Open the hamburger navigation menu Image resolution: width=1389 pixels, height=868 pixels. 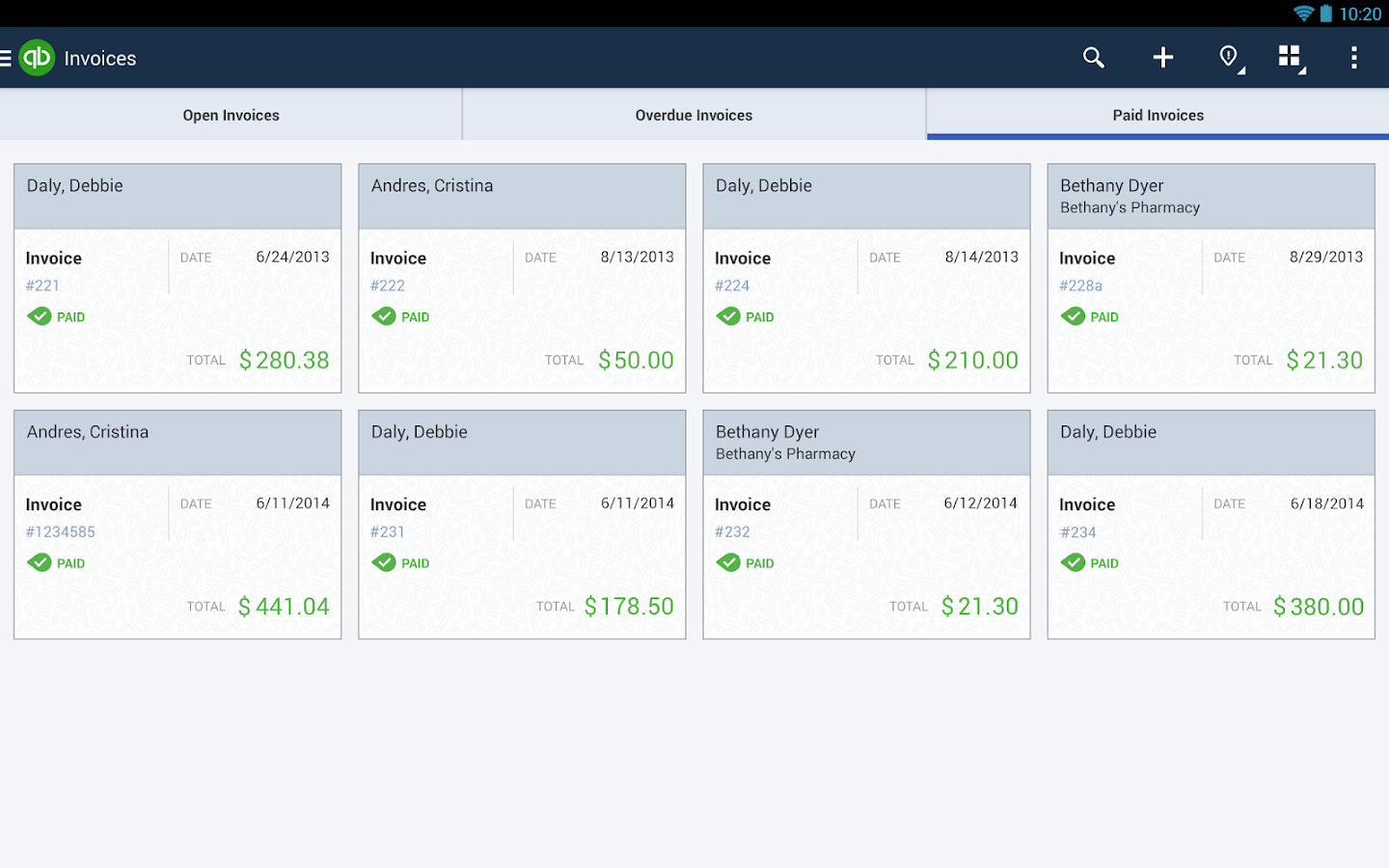6,59
